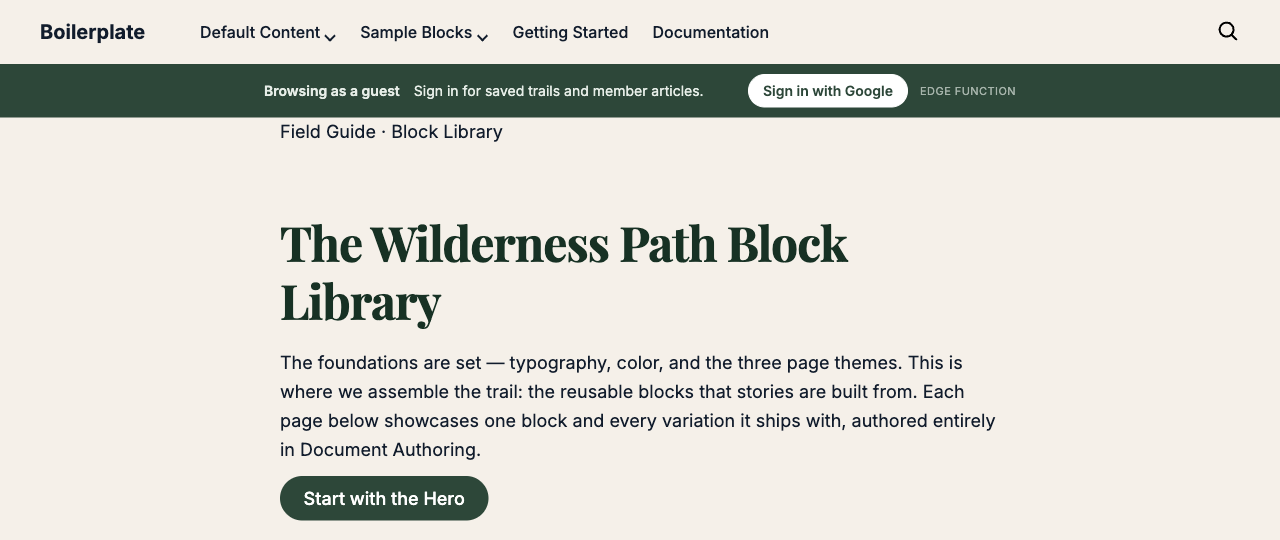Open the site search magnifier icon
This screenshot has width=1280, height=540.
click(x=1228, y=31)
